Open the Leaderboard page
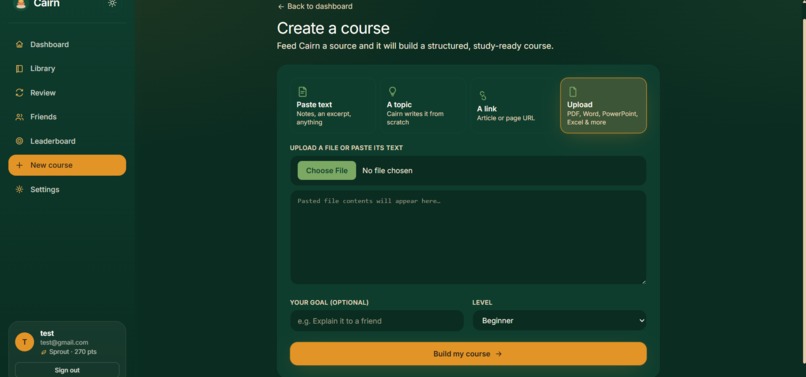806x377 pixels. [x=67, y=141]
